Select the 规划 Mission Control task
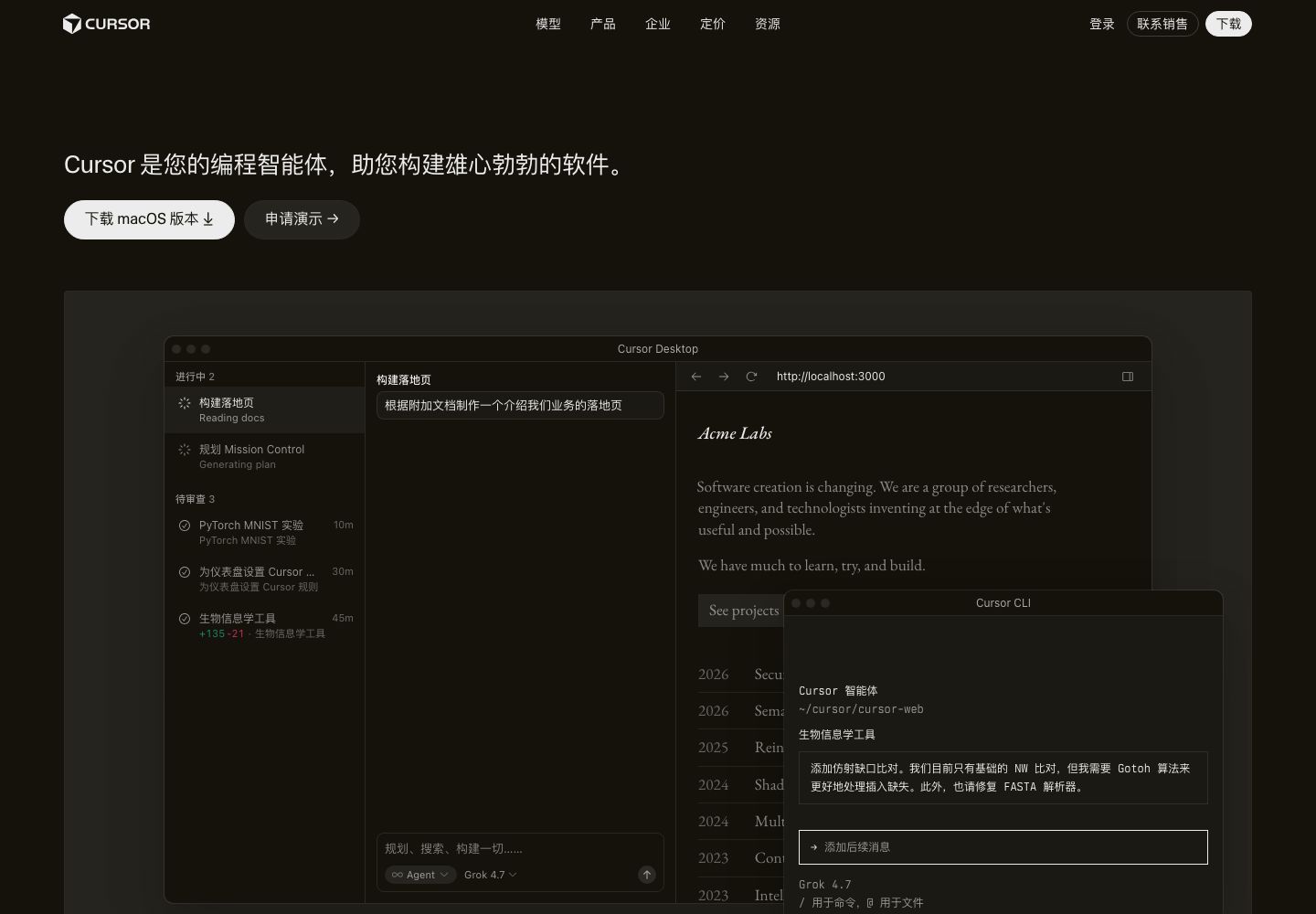1316x914 pixels. (265, 456)
